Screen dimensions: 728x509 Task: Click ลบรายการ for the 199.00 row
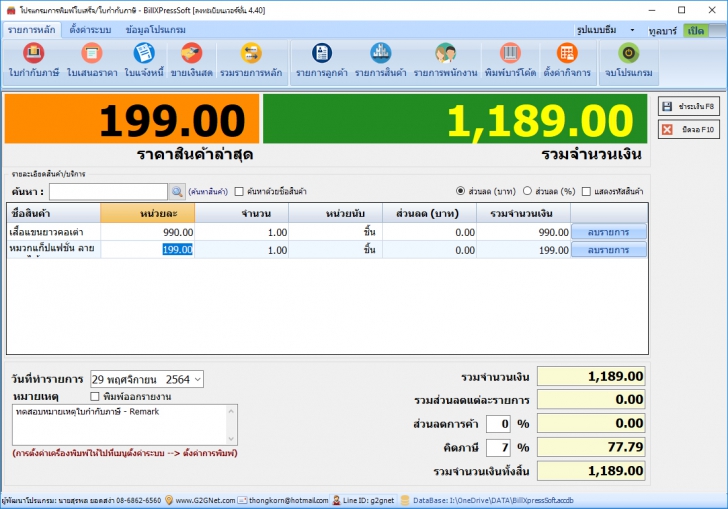pyautogui.click(x=608, y=250)
